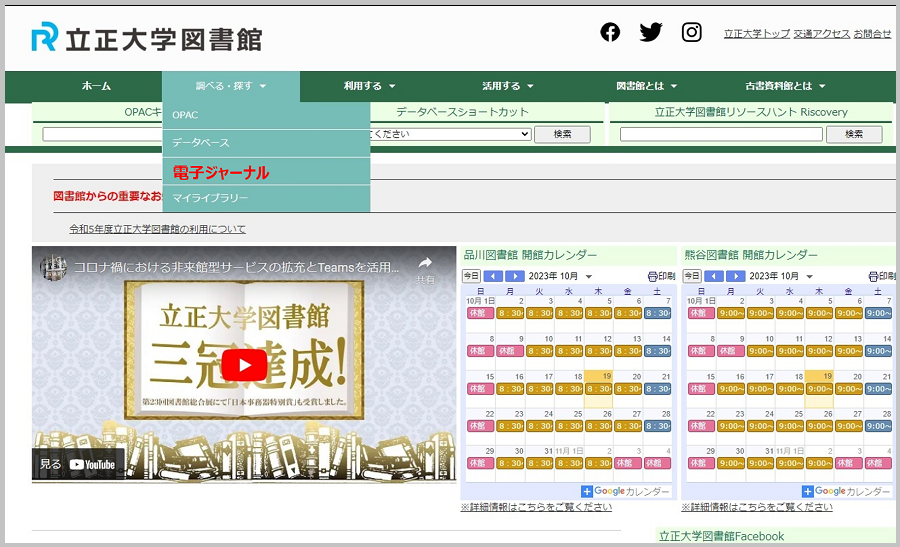This screenshot has height=547, width=900.
Task: Click the Riscovery search input field
Action: point(713,134)
